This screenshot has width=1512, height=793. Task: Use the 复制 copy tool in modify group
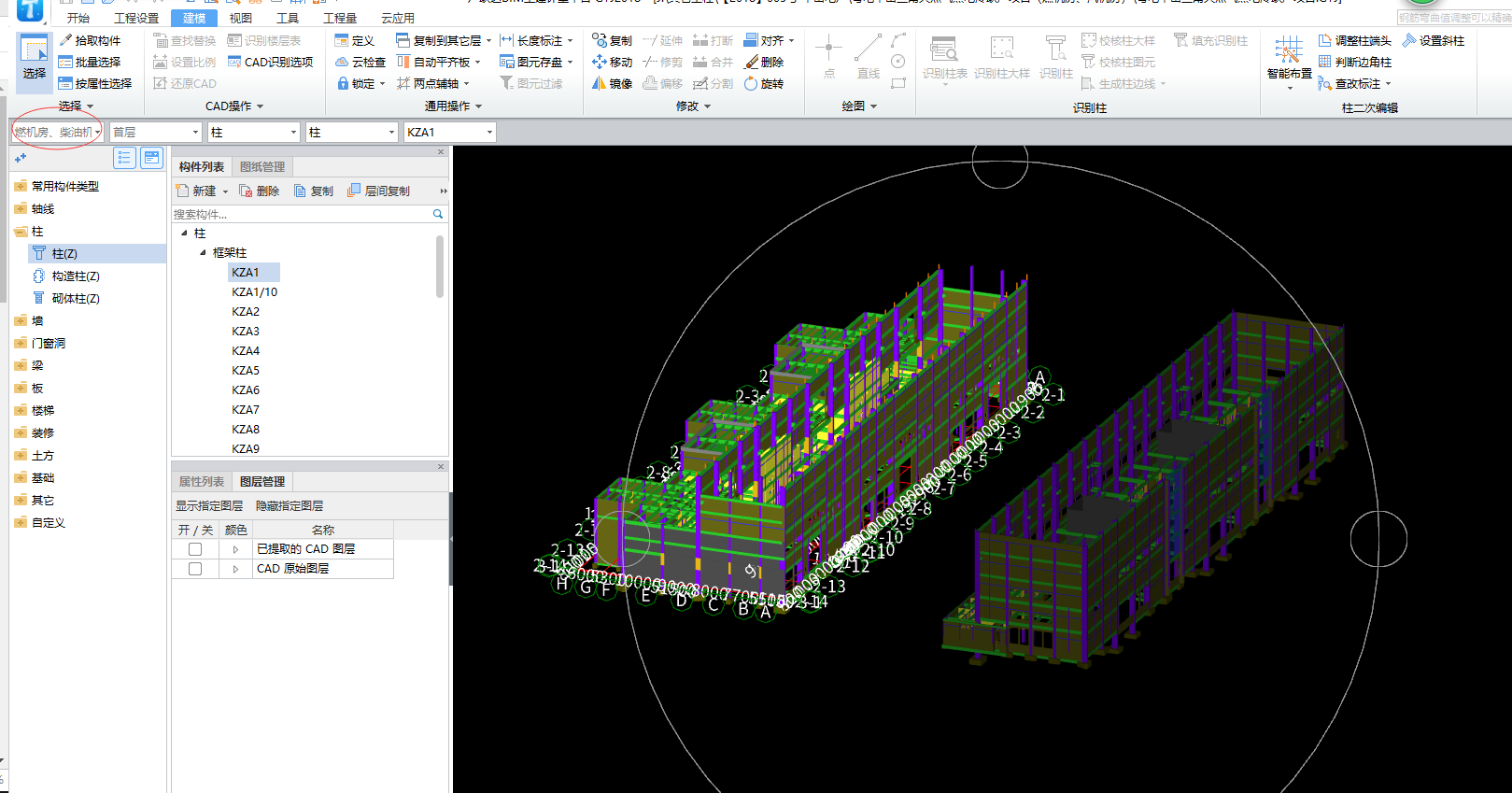(613, 40)
